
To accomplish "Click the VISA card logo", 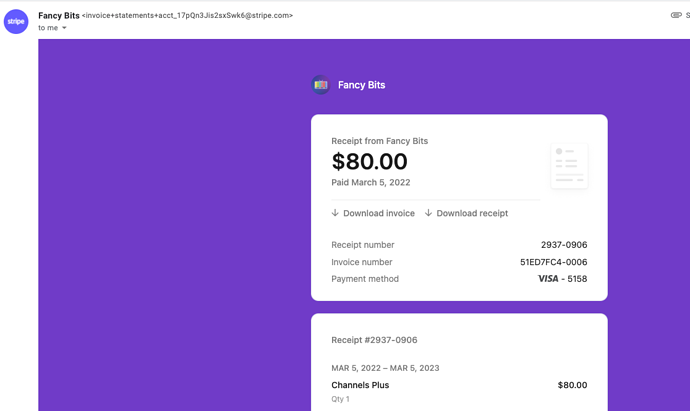I will [x=548, y=279].
